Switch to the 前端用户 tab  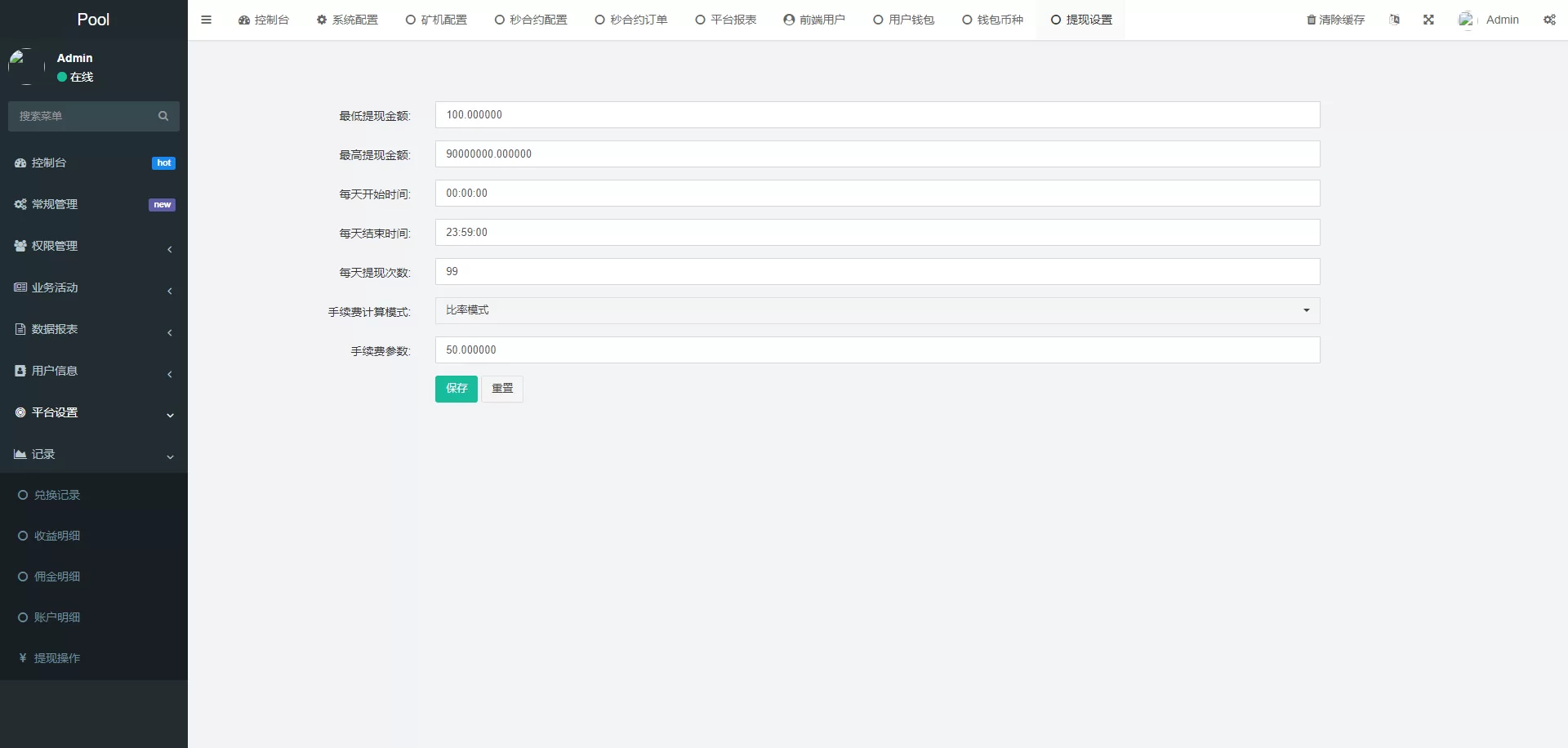coord(814,20)
